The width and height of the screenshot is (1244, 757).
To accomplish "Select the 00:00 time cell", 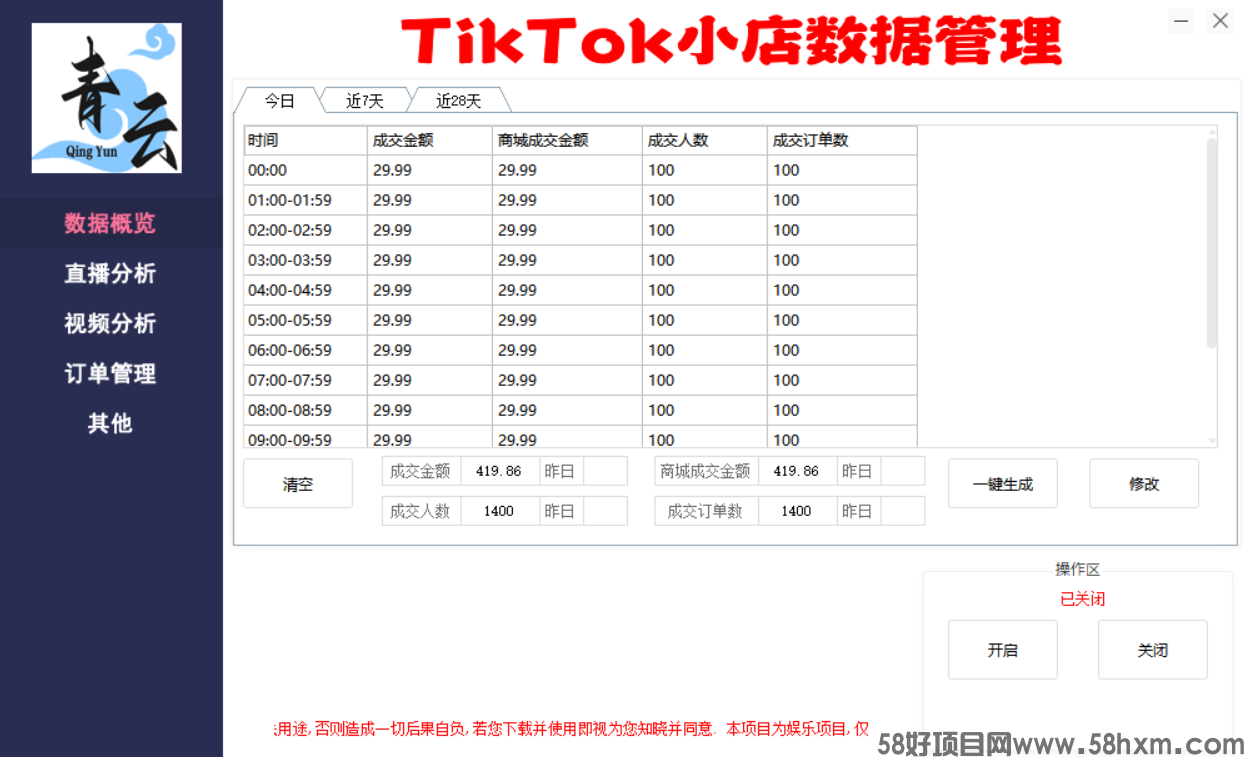I will (x=306, y=170).
